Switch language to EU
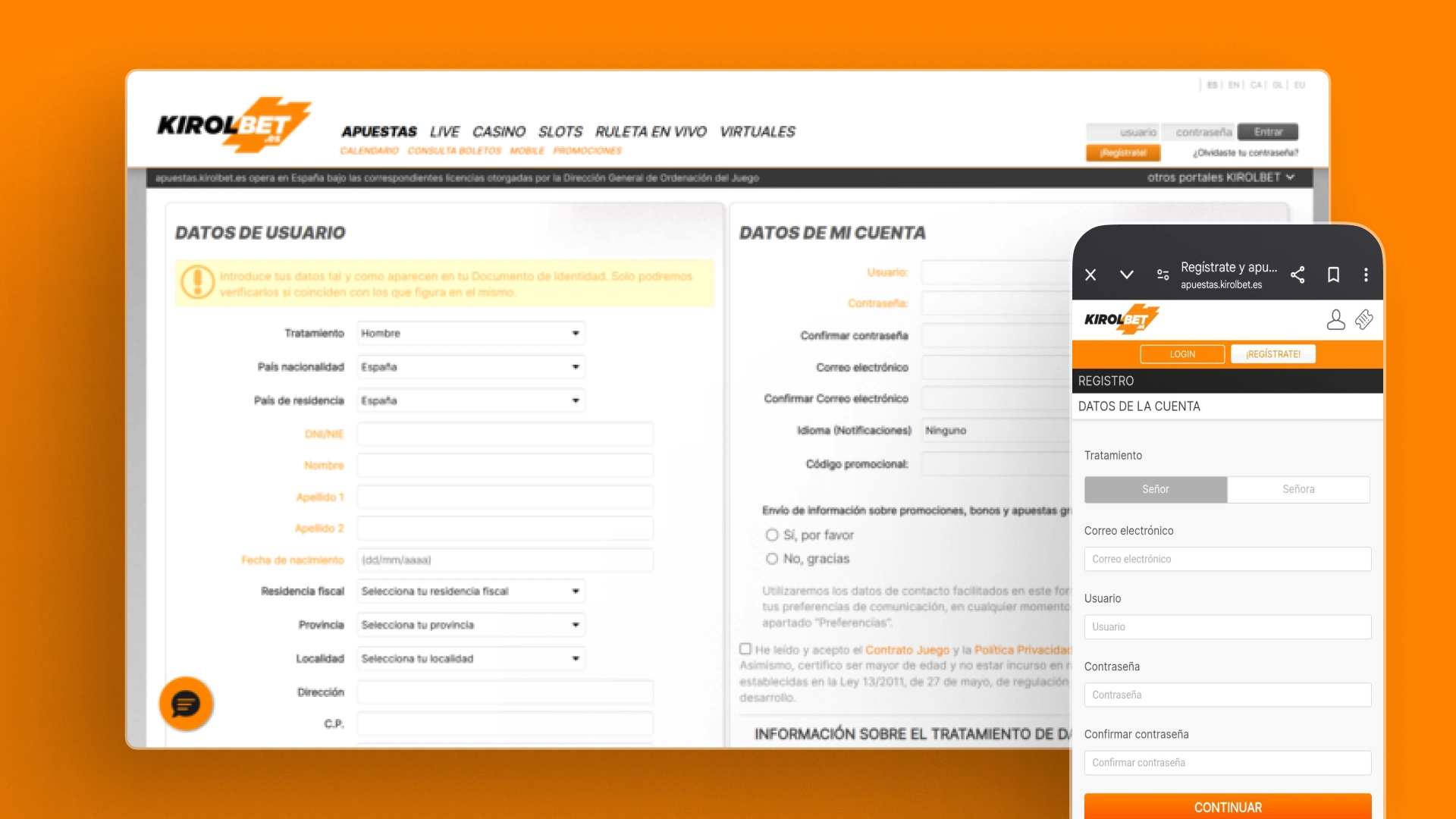This screenshot has width=1456, height=819. point(1299,85)
